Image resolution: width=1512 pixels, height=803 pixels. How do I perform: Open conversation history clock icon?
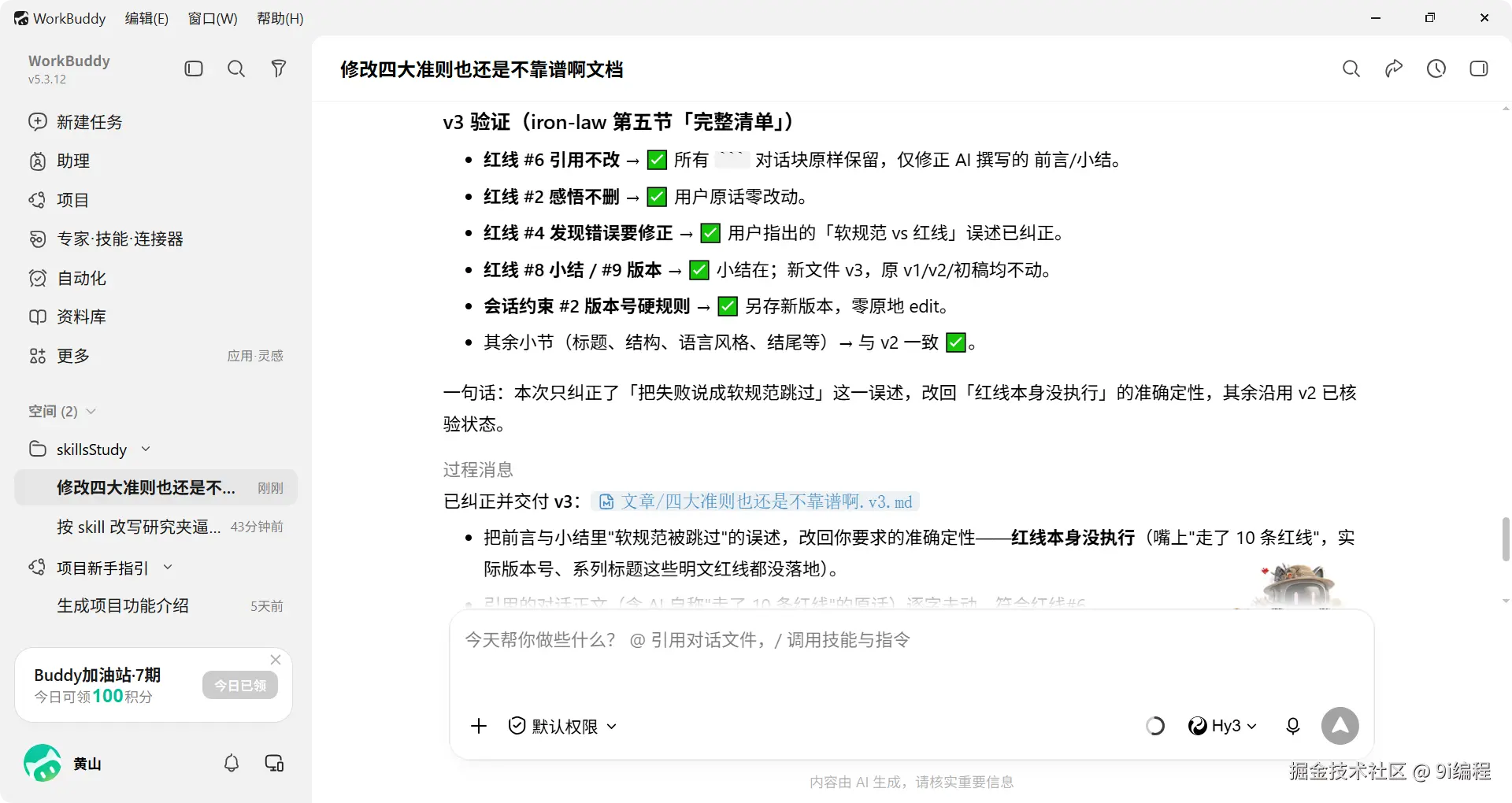click(1436, 69)
